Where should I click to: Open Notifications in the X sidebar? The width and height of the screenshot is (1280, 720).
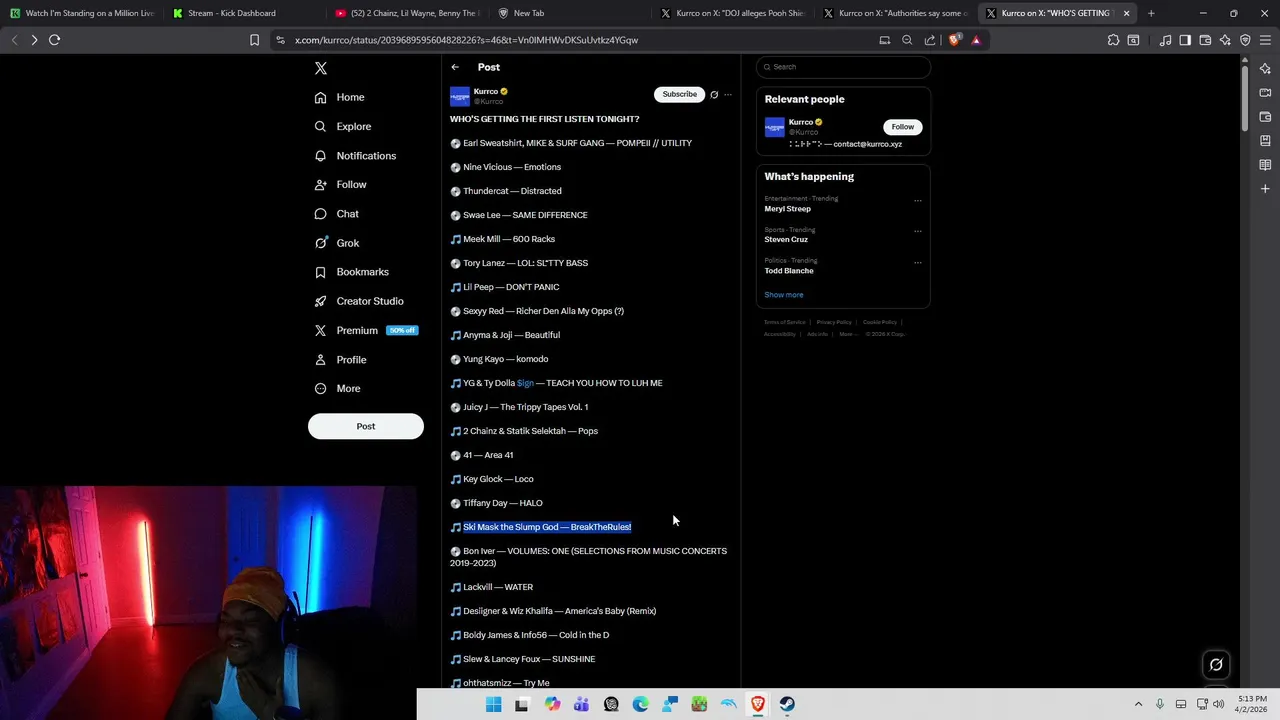(355, 156)
